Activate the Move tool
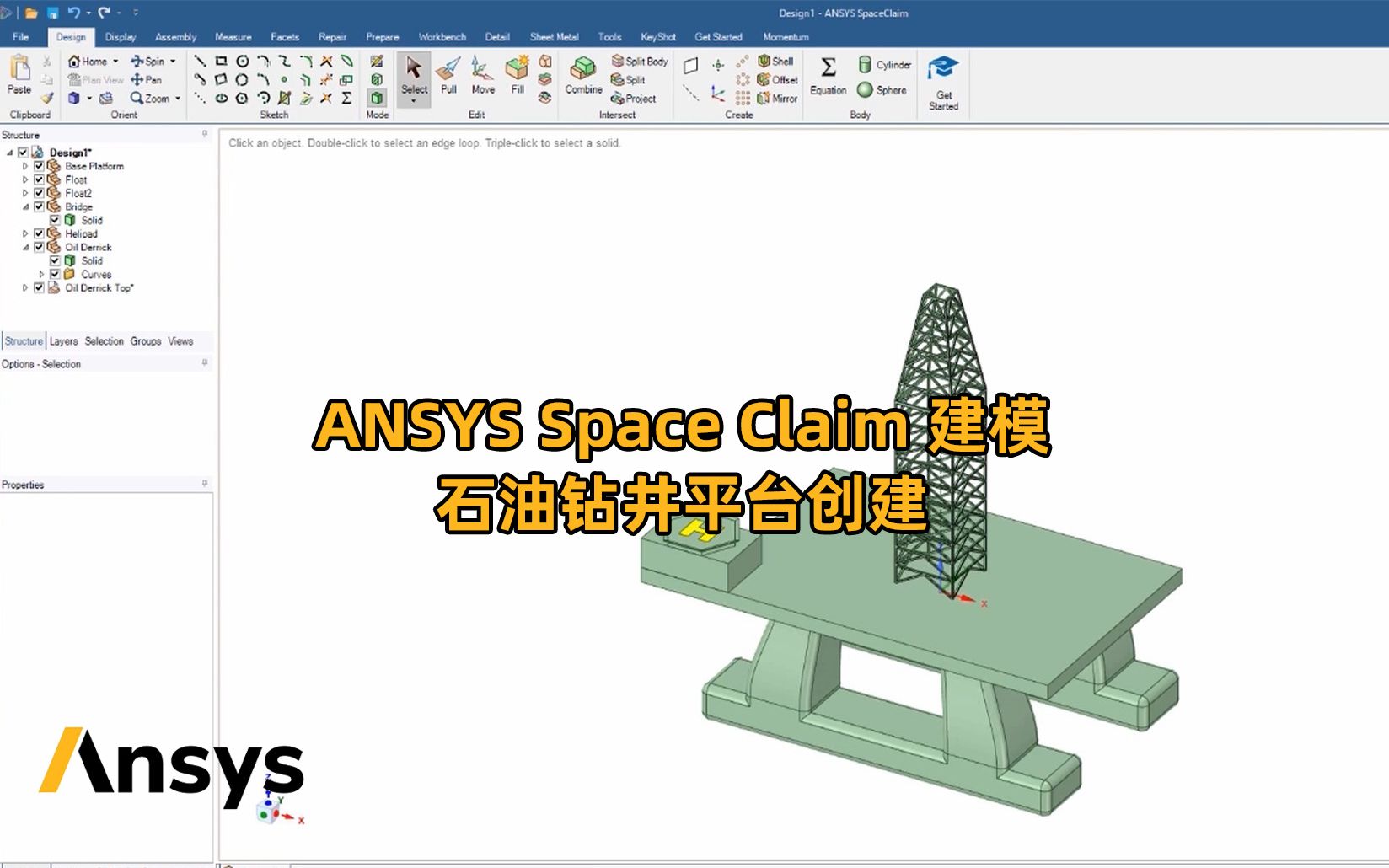 point(483,76)
